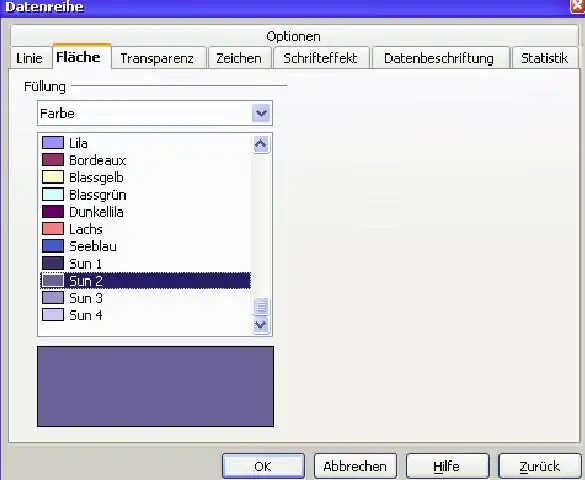Pick Seeblau from the list
Image resolution: width=585 pixels, height=480 pixels.
click(x=146, y=246)
